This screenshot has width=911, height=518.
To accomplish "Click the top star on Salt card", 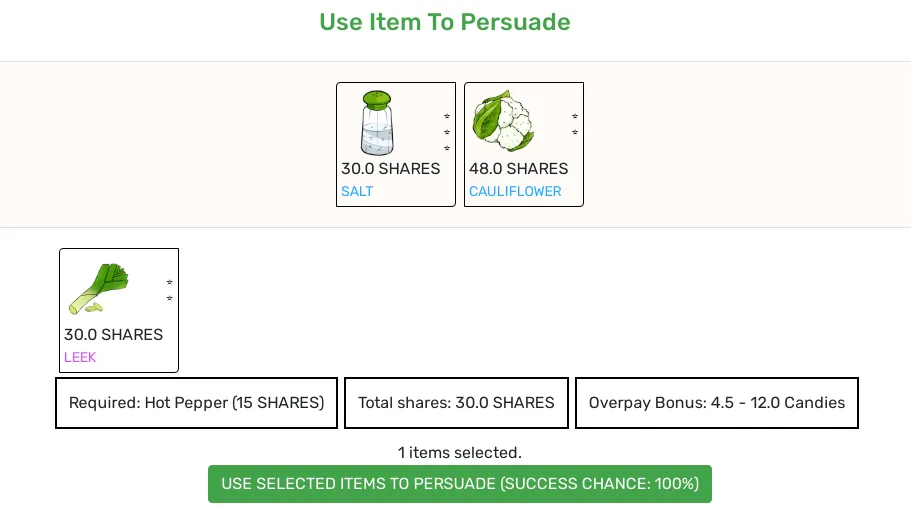I will (447, 116).
